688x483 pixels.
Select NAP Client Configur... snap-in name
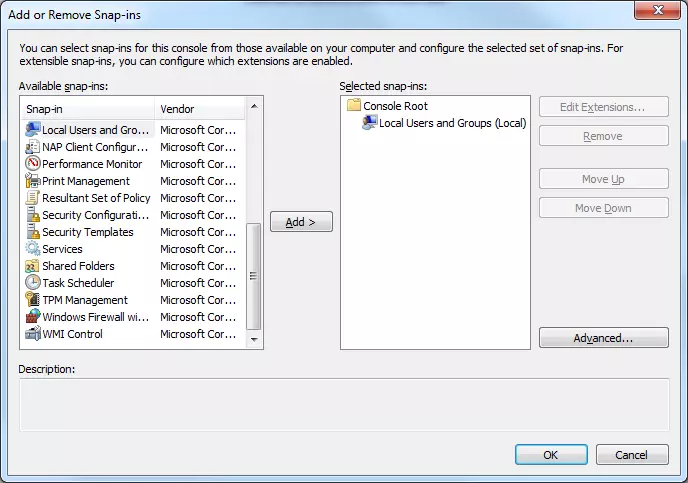95,147
